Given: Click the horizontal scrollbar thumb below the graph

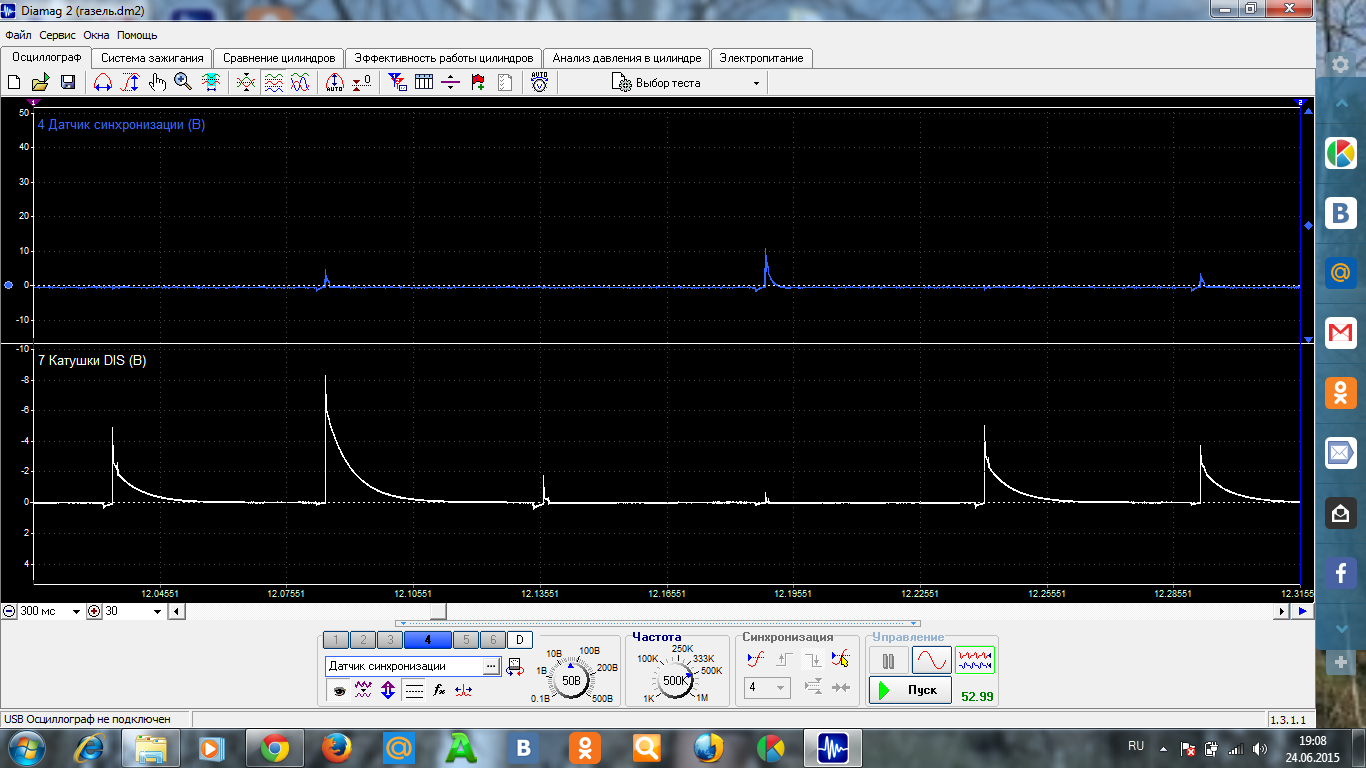Looking at the screenshot, I should coord(438,611).
